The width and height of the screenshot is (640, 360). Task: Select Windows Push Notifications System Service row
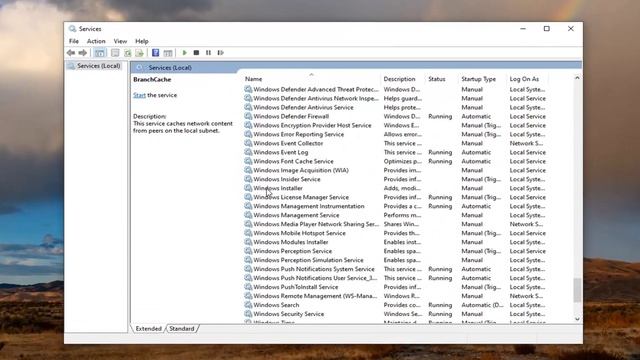(x=395, y=269)
